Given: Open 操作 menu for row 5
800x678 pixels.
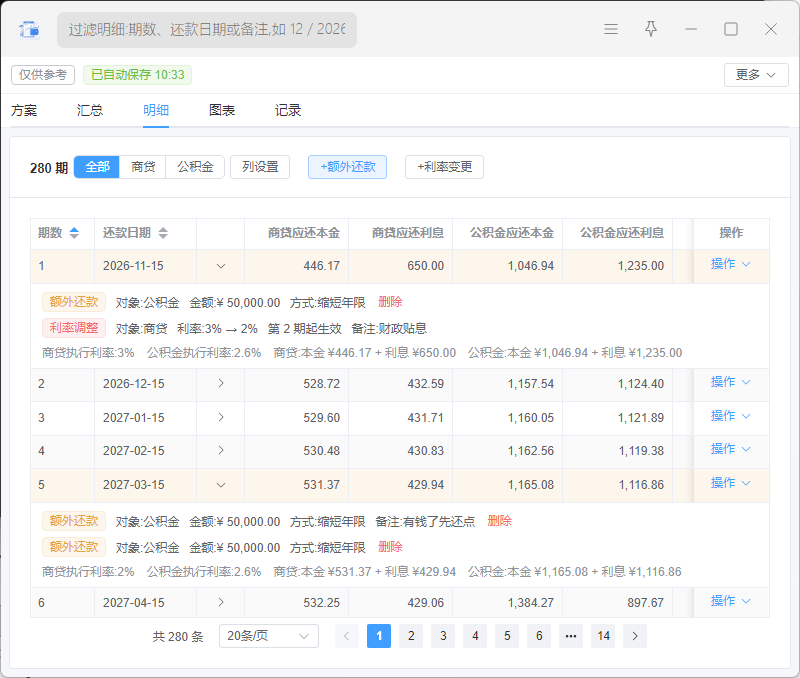Looking at the screenshot, I should coord(731,483).
